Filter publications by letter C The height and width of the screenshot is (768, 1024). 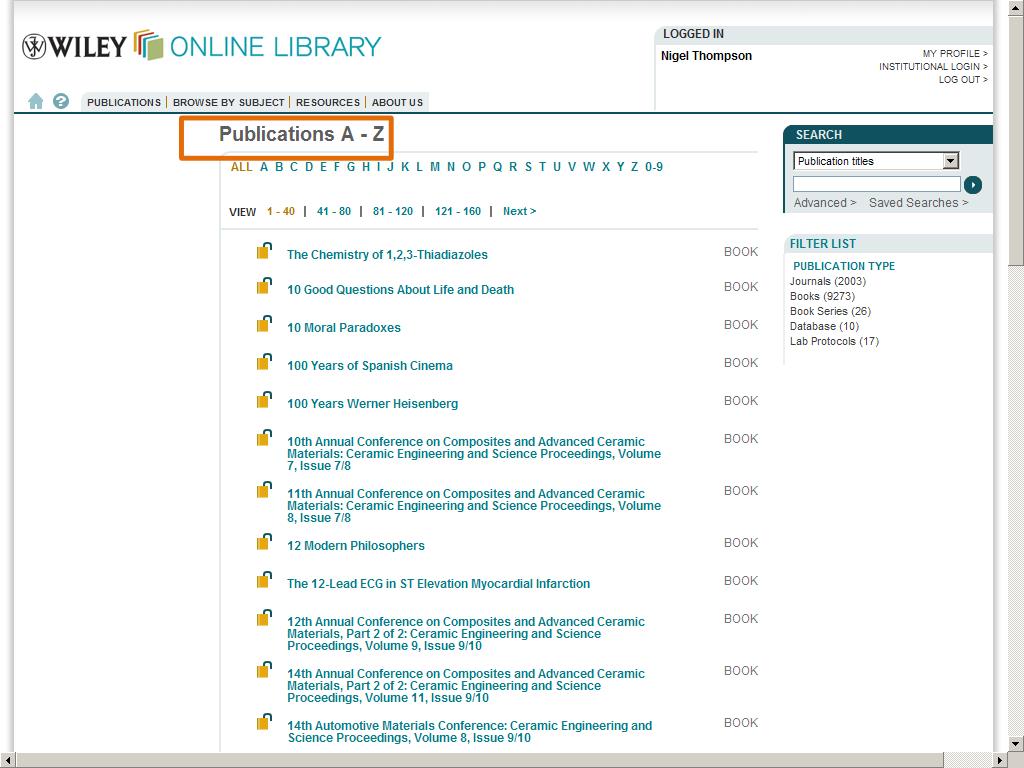point(294,167)
